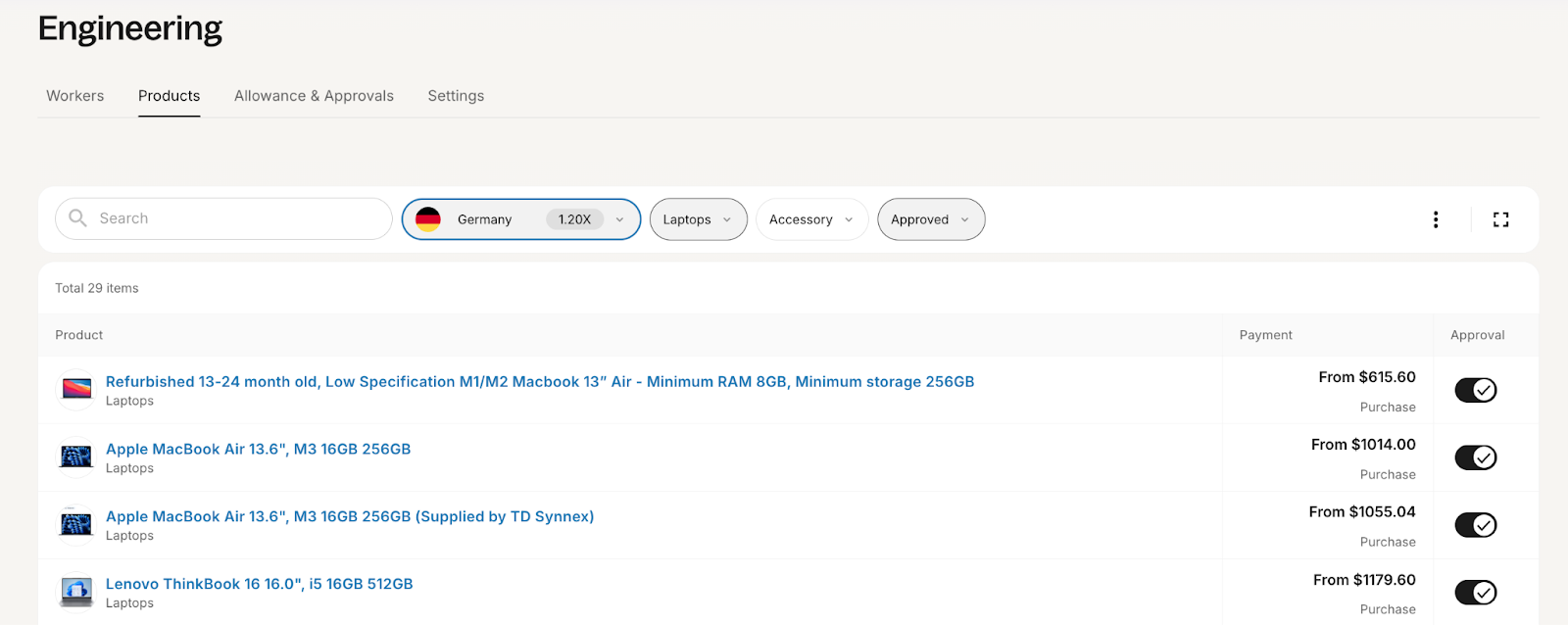Screen dimensions: 1568x625
Task: Toggle approval for Lenovo ThinkBook 16
Action: click(1476, 593)
